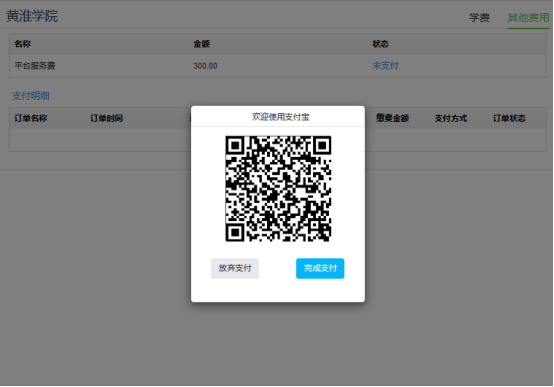Click the 欢迎使用支付宝 dialog title
554x387 pixels.
[x=281, y=117]
